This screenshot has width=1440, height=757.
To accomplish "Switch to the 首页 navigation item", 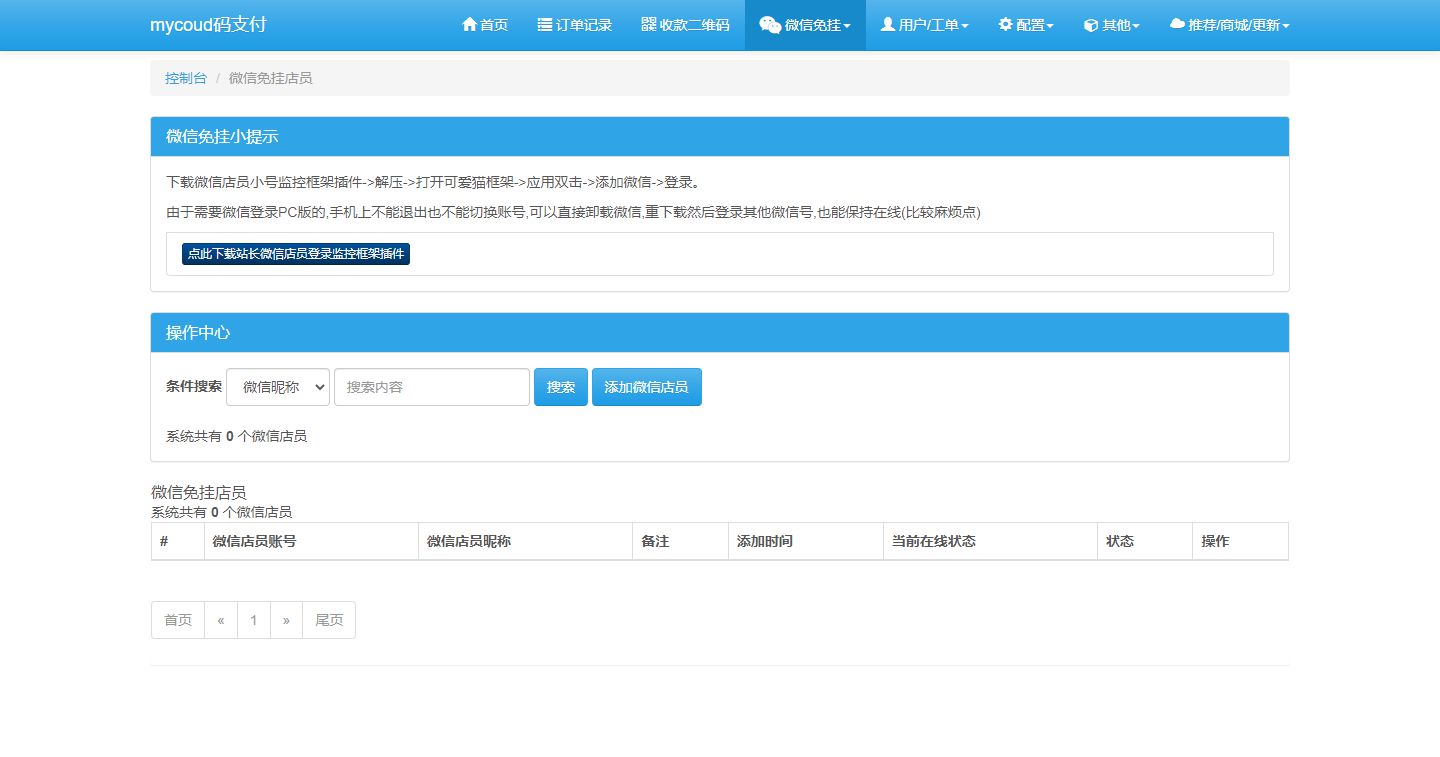I will pos(485,24).
